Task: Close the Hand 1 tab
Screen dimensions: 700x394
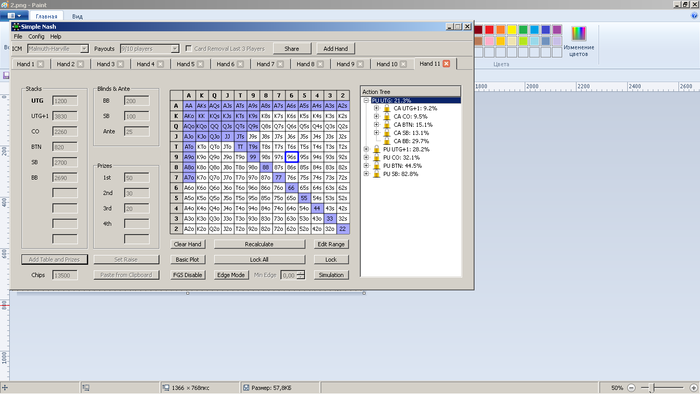Action: click(41, 64)
